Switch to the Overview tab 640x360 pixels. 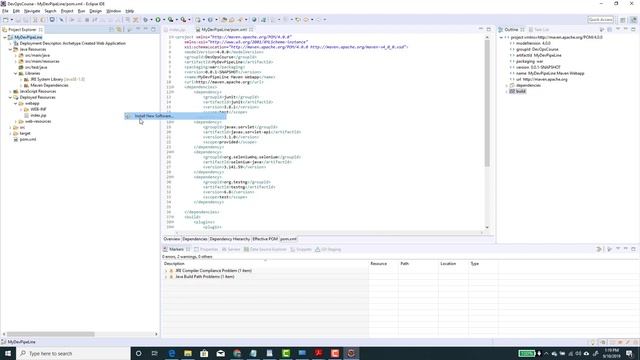click(x=171, y=239)
